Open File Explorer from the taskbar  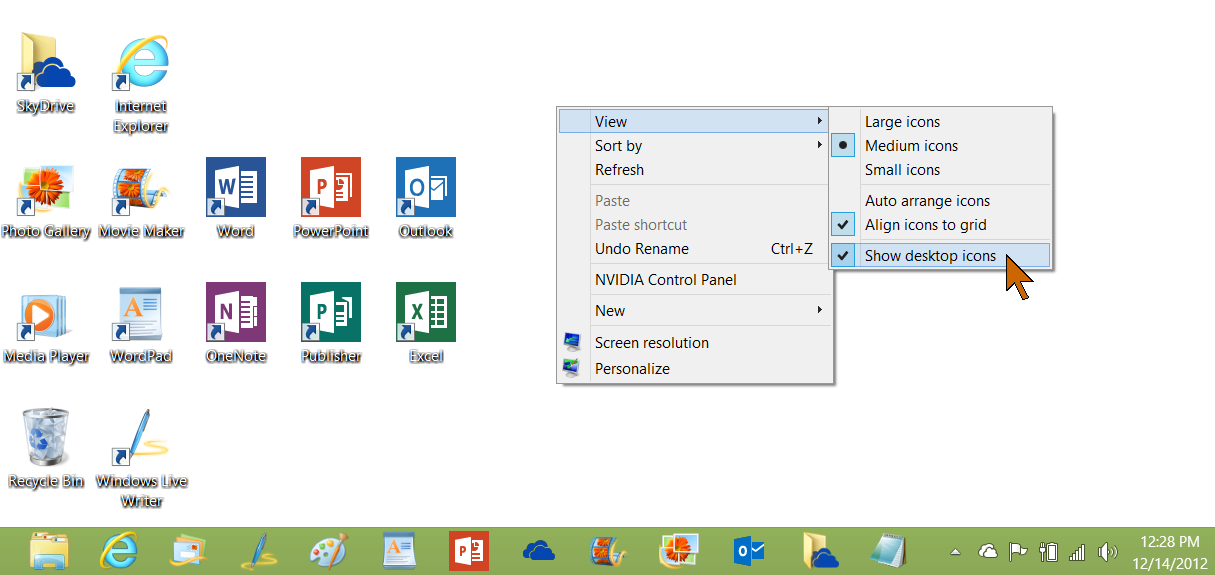tap(49, 551)
